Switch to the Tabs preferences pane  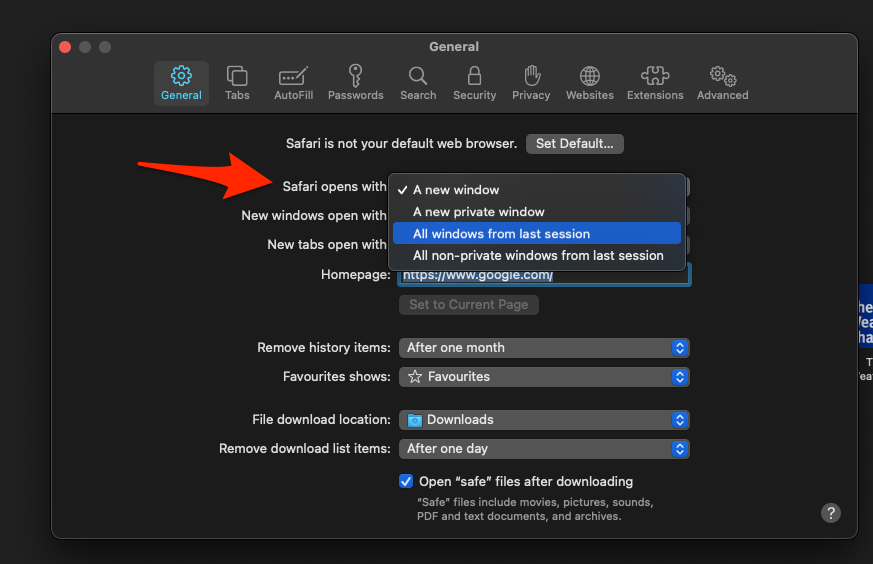coord(237,83)
